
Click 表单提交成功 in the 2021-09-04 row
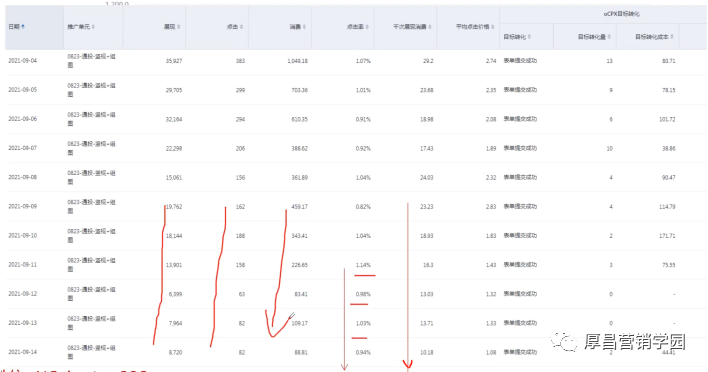tap(520, 60)
